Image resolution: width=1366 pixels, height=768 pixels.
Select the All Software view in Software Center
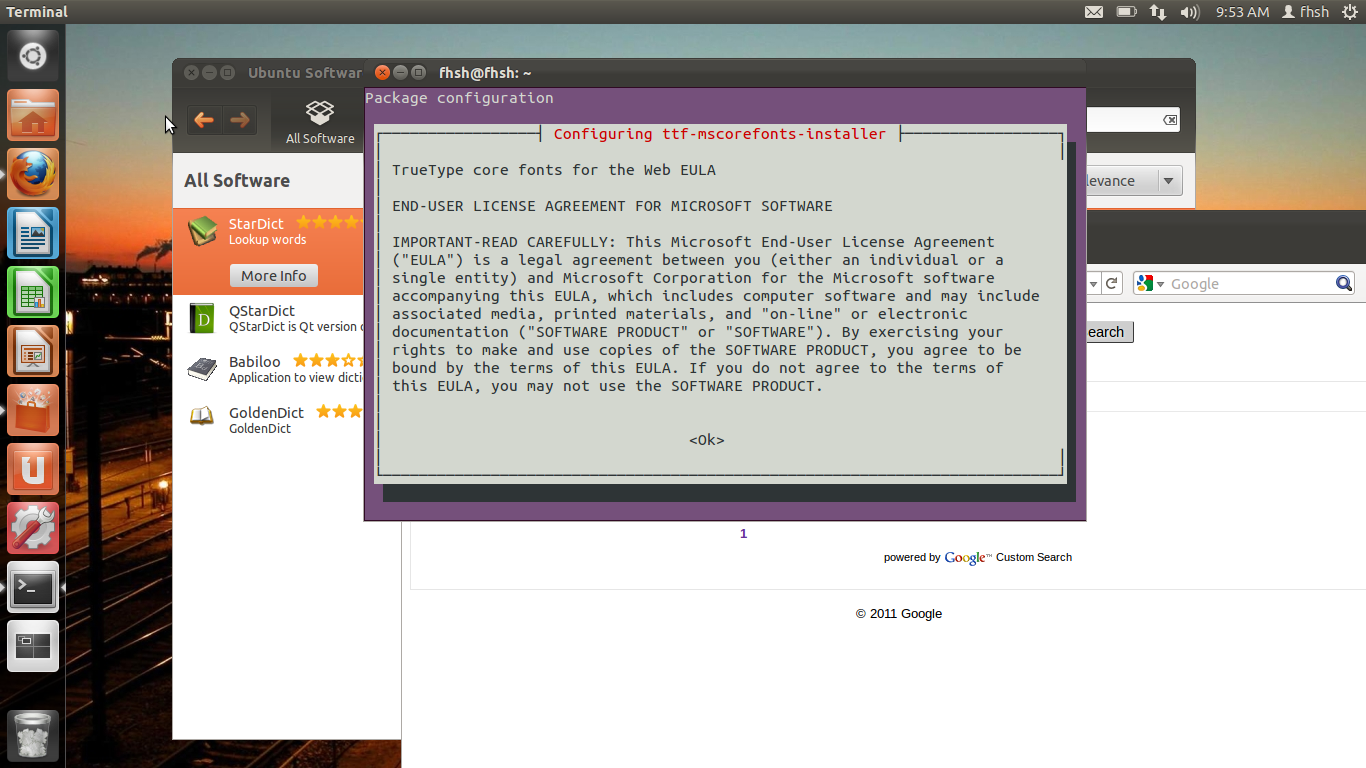click(320, 123)
